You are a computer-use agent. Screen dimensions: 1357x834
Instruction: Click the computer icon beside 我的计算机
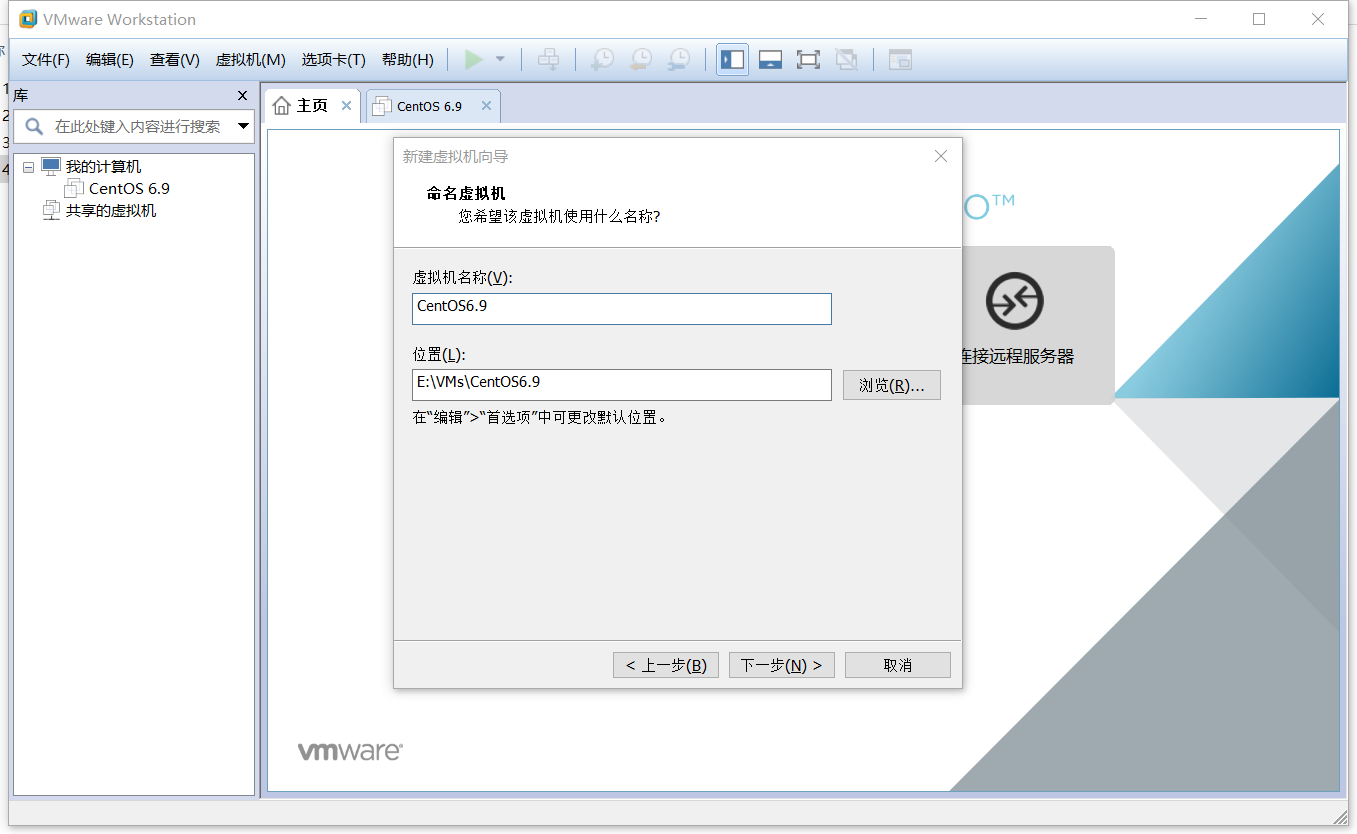[x=51, y=166]
